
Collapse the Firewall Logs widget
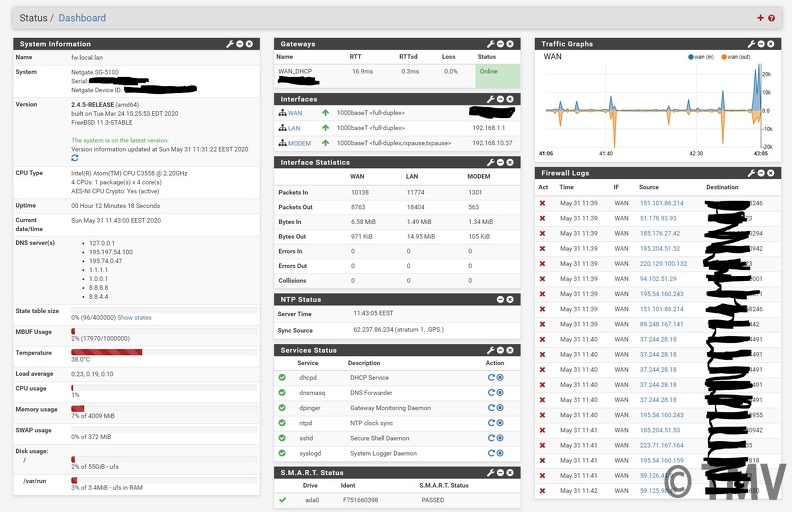click(761, 173)
